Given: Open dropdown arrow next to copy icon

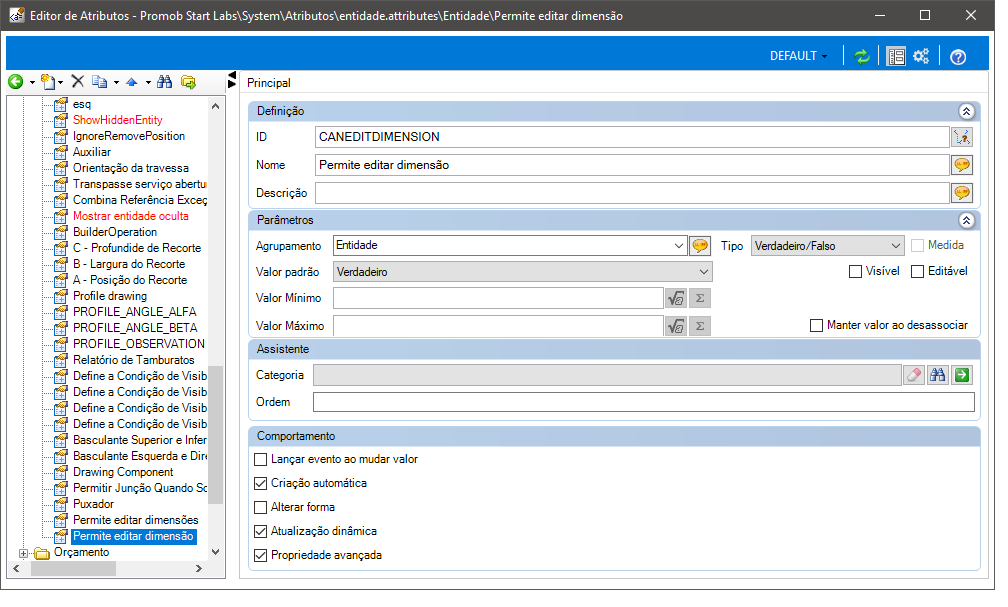Looking at the screenshot, I should (116, 82).
